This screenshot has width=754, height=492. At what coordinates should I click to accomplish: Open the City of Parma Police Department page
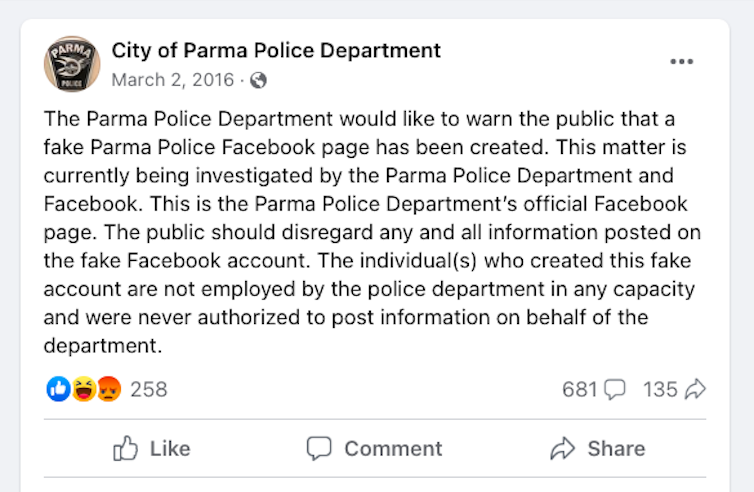tap(275, 50)
